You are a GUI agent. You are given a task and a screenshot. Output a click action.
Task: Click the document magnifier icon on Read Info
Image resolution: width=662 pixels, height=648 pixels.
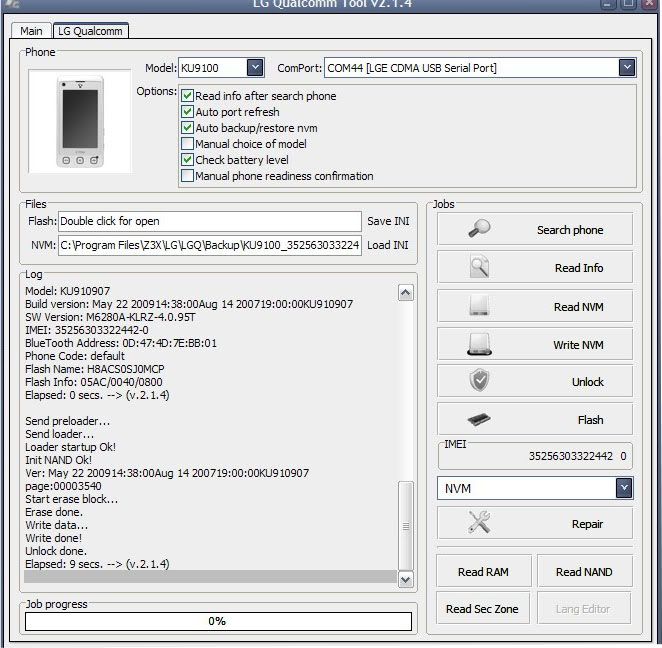pos(479,267)
